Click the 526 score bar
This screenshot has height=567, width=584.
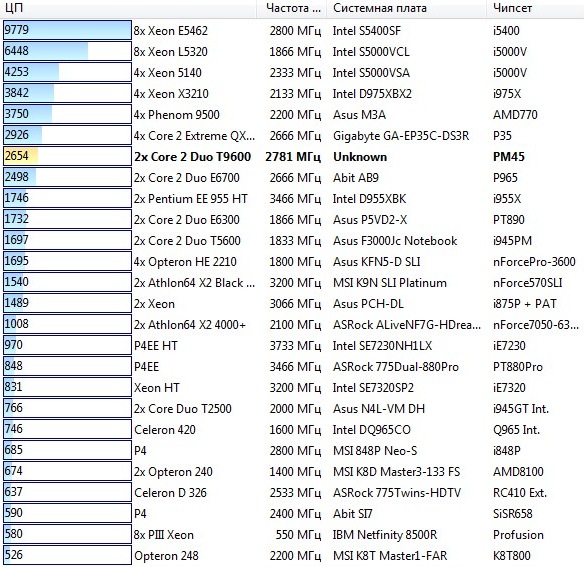point(67,555)
